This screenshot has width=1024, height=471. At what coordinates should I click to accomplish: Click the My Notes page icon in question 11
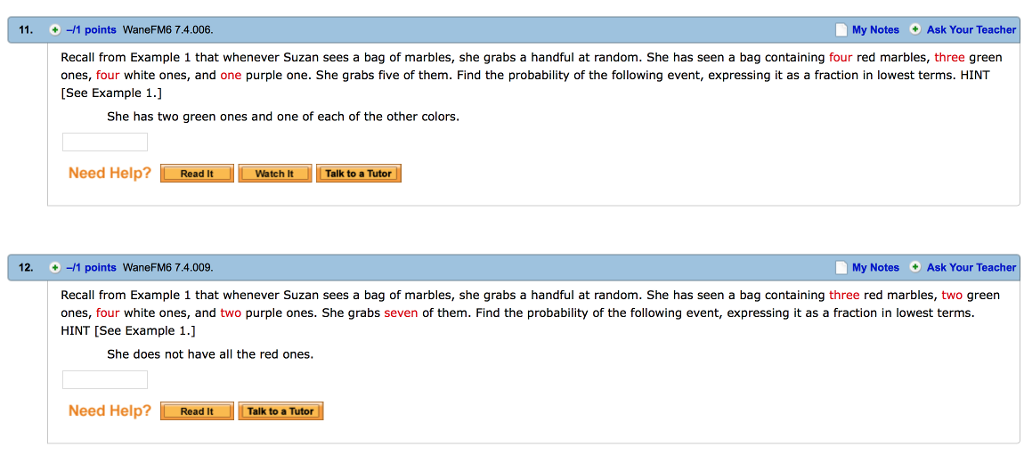coord(841,30)
